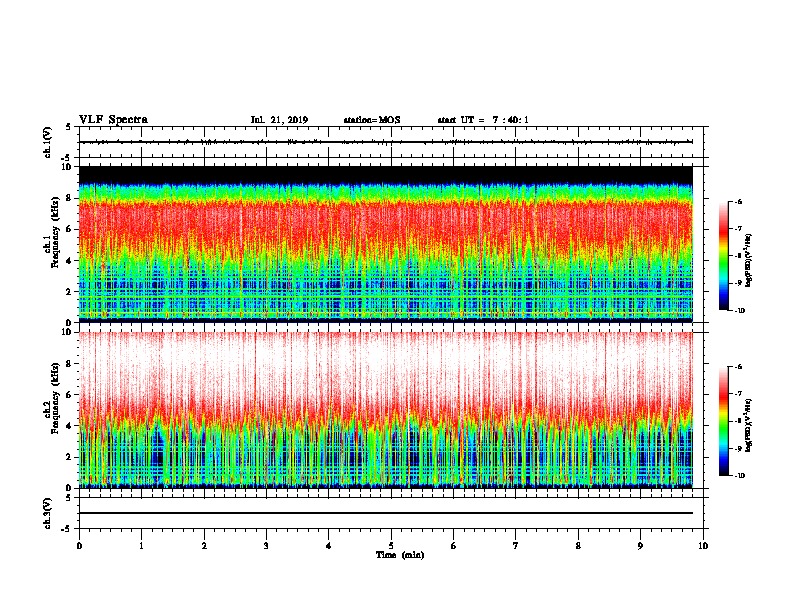Viewport: 792px width, 612px height.
Task: Click the ch.1 spectrogram color scale bar
Action: click(723, 256)
